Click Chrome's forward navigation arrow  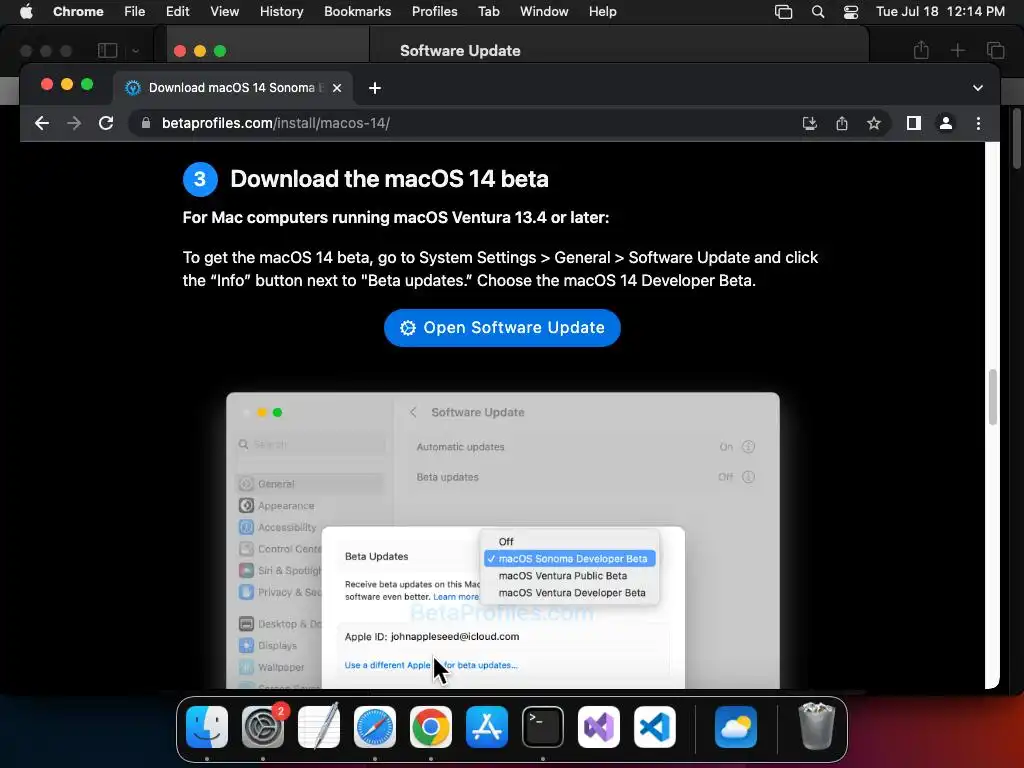(74, 123)
